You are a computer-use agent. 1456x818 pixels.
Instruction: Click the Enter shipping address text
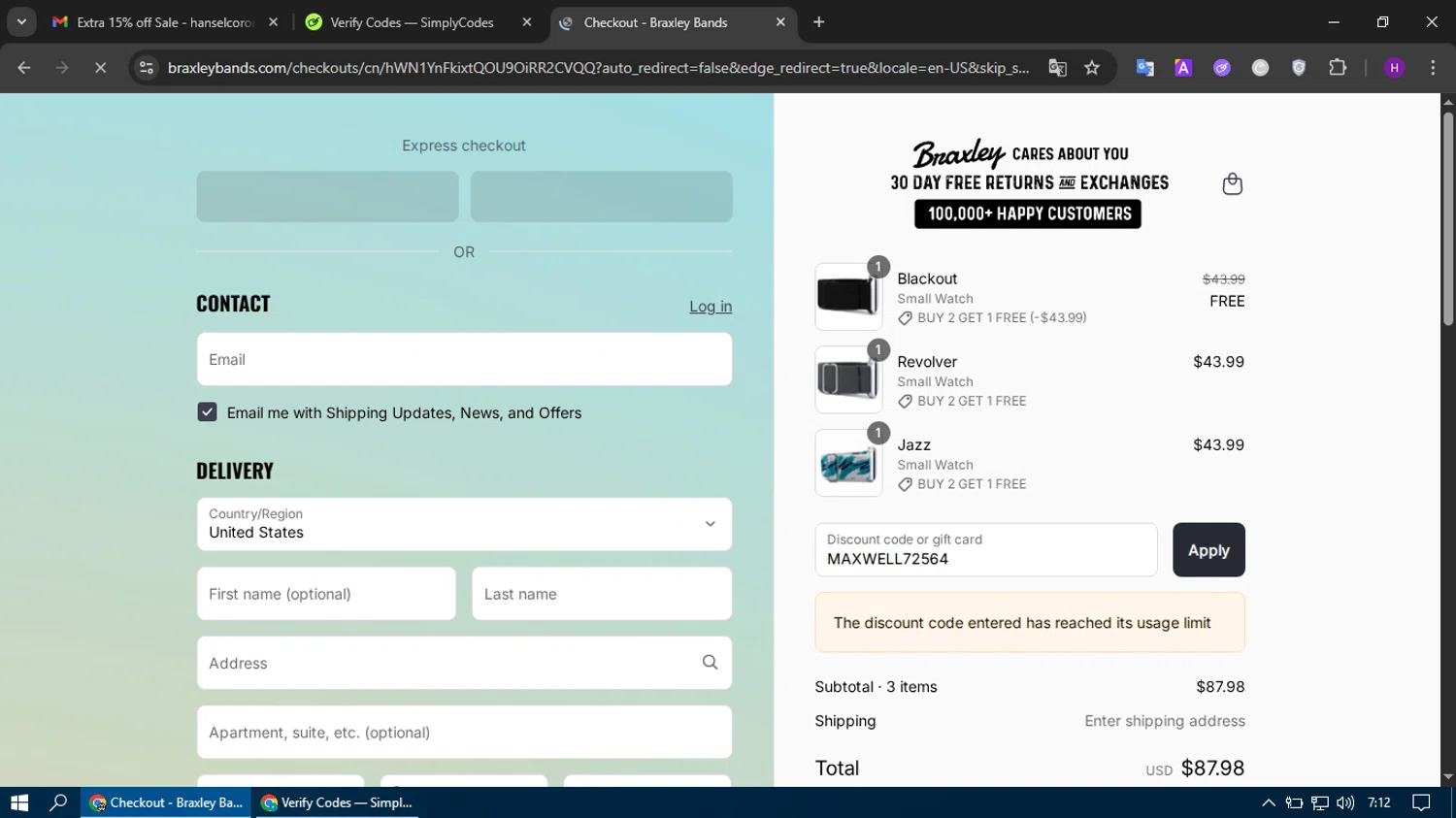coord(1165,721)
